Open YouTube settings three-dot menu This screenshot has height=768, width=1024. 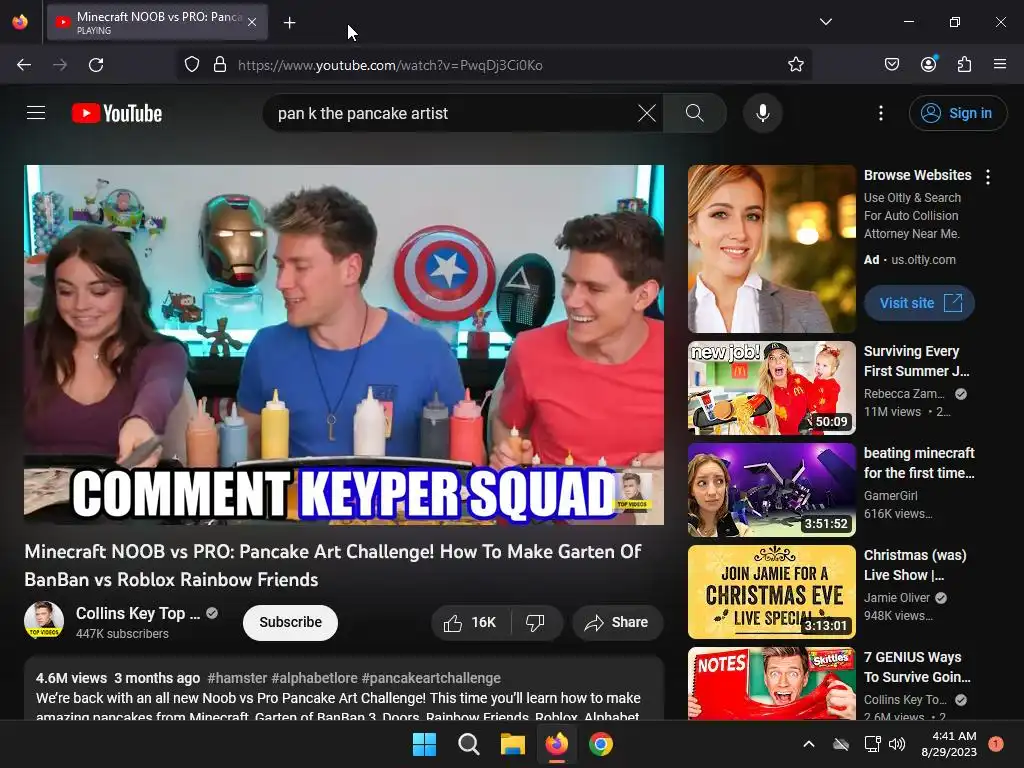pos(881,113)
